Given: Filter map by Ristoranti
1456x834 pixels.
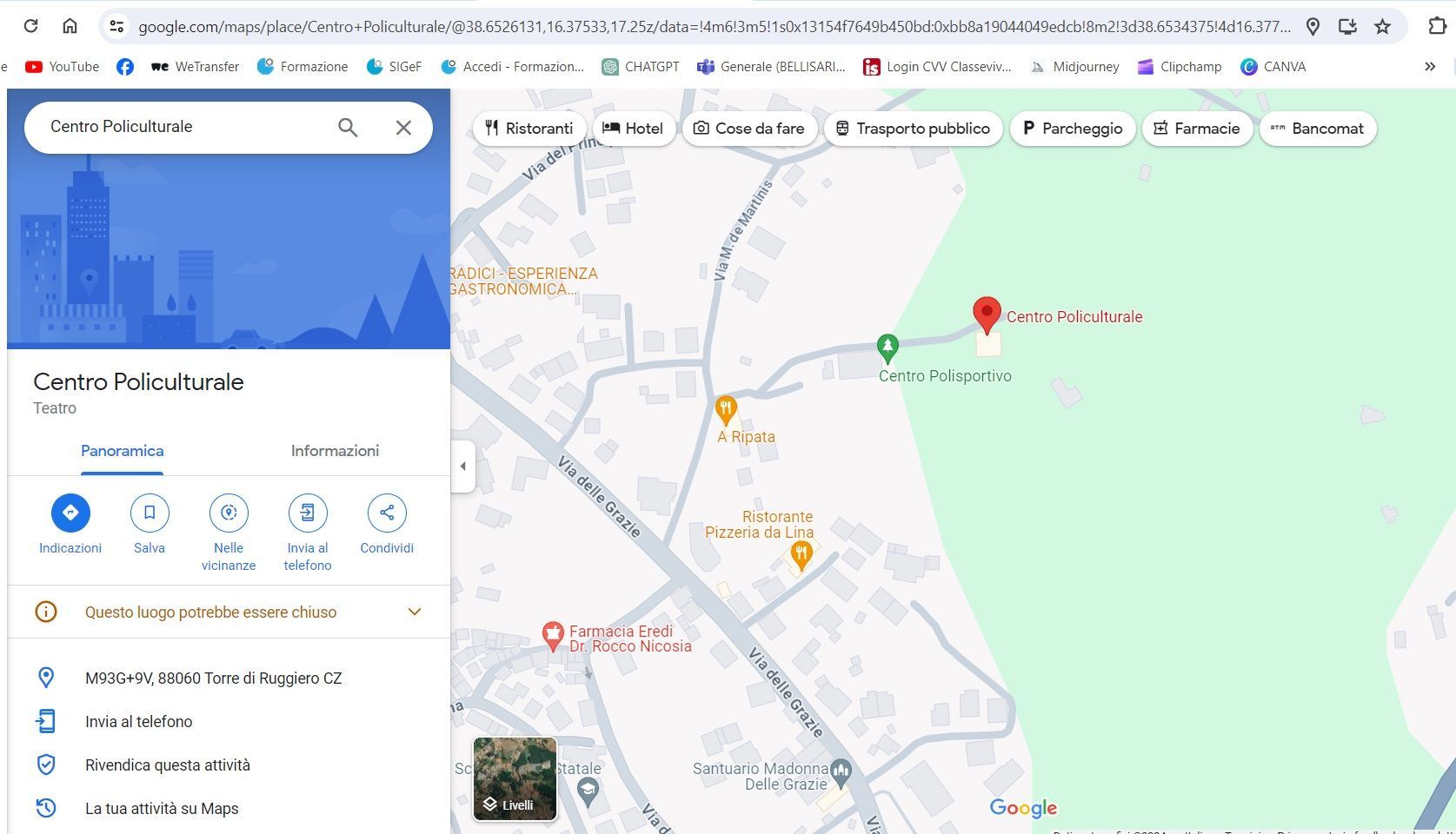Looking at the screenshot, I should (529, 129).
